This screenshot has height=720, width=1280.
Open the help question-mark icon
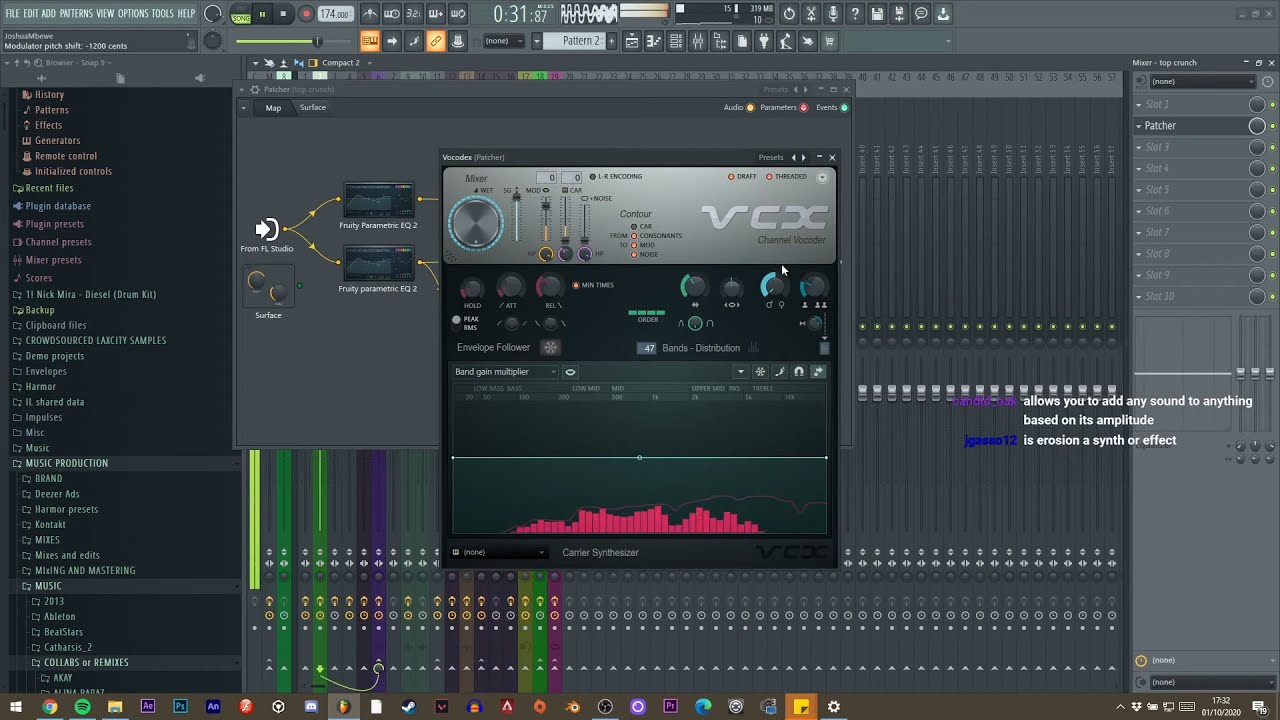click(855, 14)
